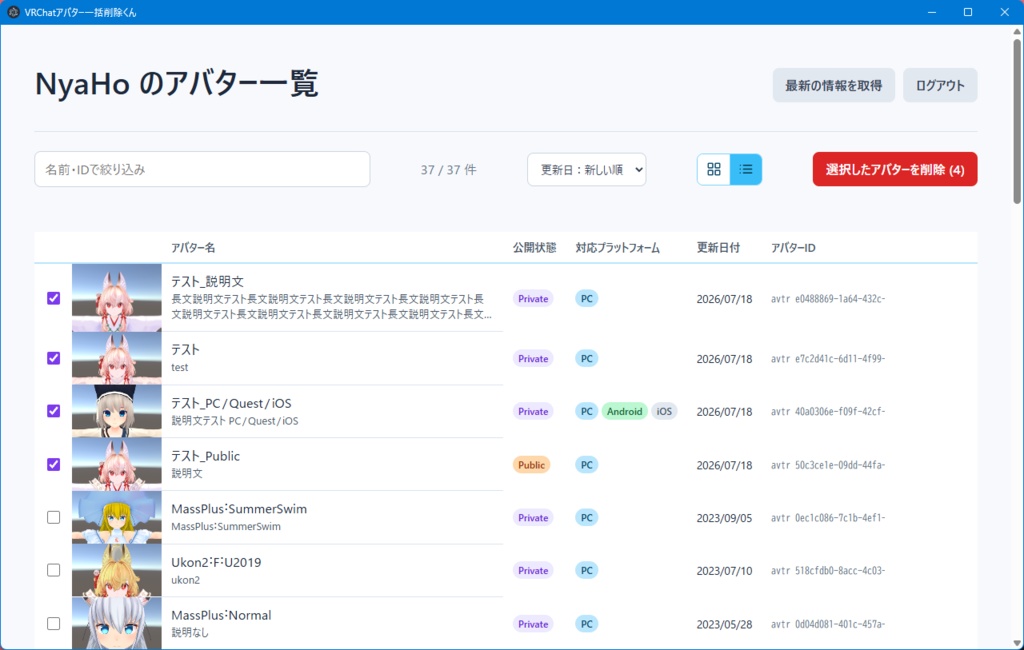The width and height of the screenshot is (1024, 650).
Task: Check the MassPlus:SummerSwim avatar checkbox
Action: pyautogui.click(x=54, y=517)
